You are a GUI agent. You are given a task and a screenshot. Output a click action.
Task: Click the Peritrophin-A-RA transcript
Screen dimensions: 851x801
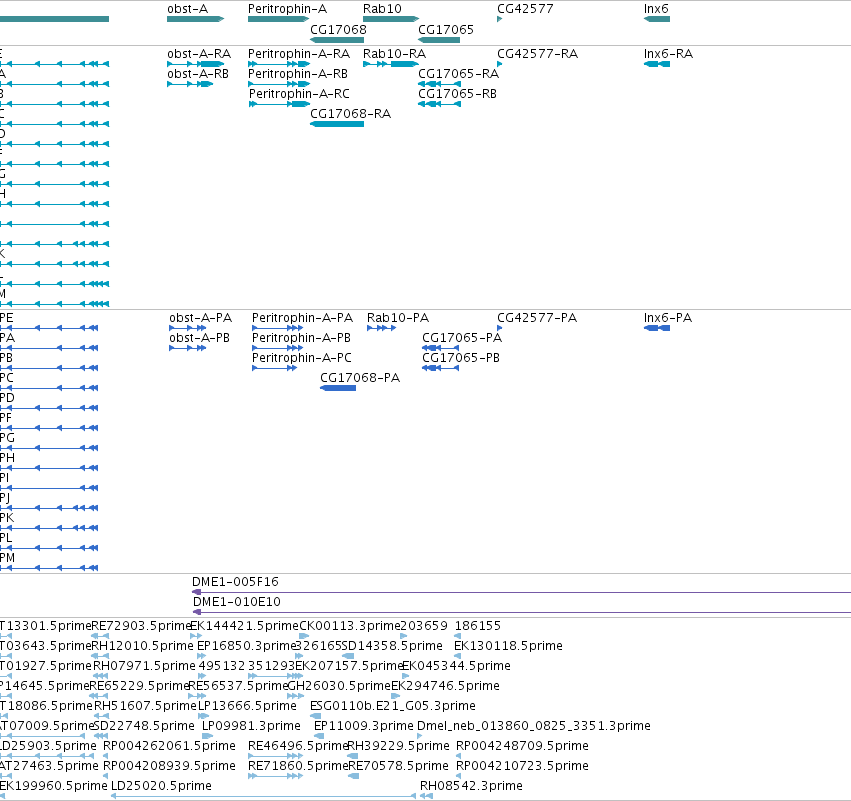click(x=278, y=64)
